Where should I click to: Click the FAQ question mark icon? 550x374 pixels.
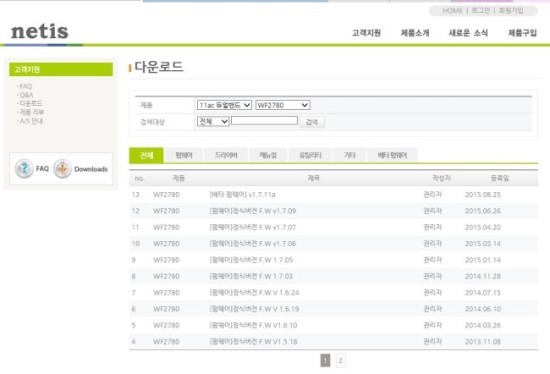(24, 169)
